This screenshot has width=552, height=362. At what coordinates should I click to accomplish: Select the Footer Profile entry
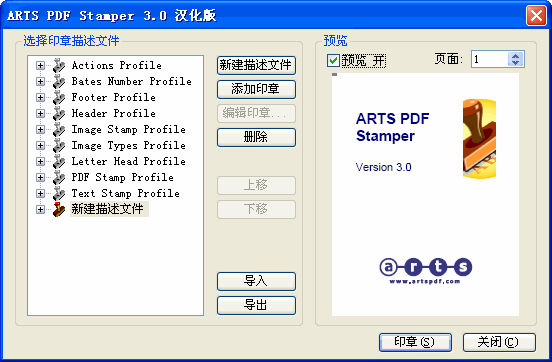coord(113,98)
